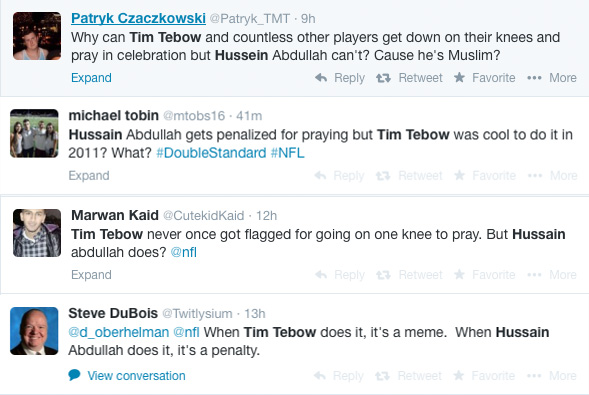Open the #NFL hashtag link
The height and width of the screenshot is (395, 589).
tap(287, 153)
